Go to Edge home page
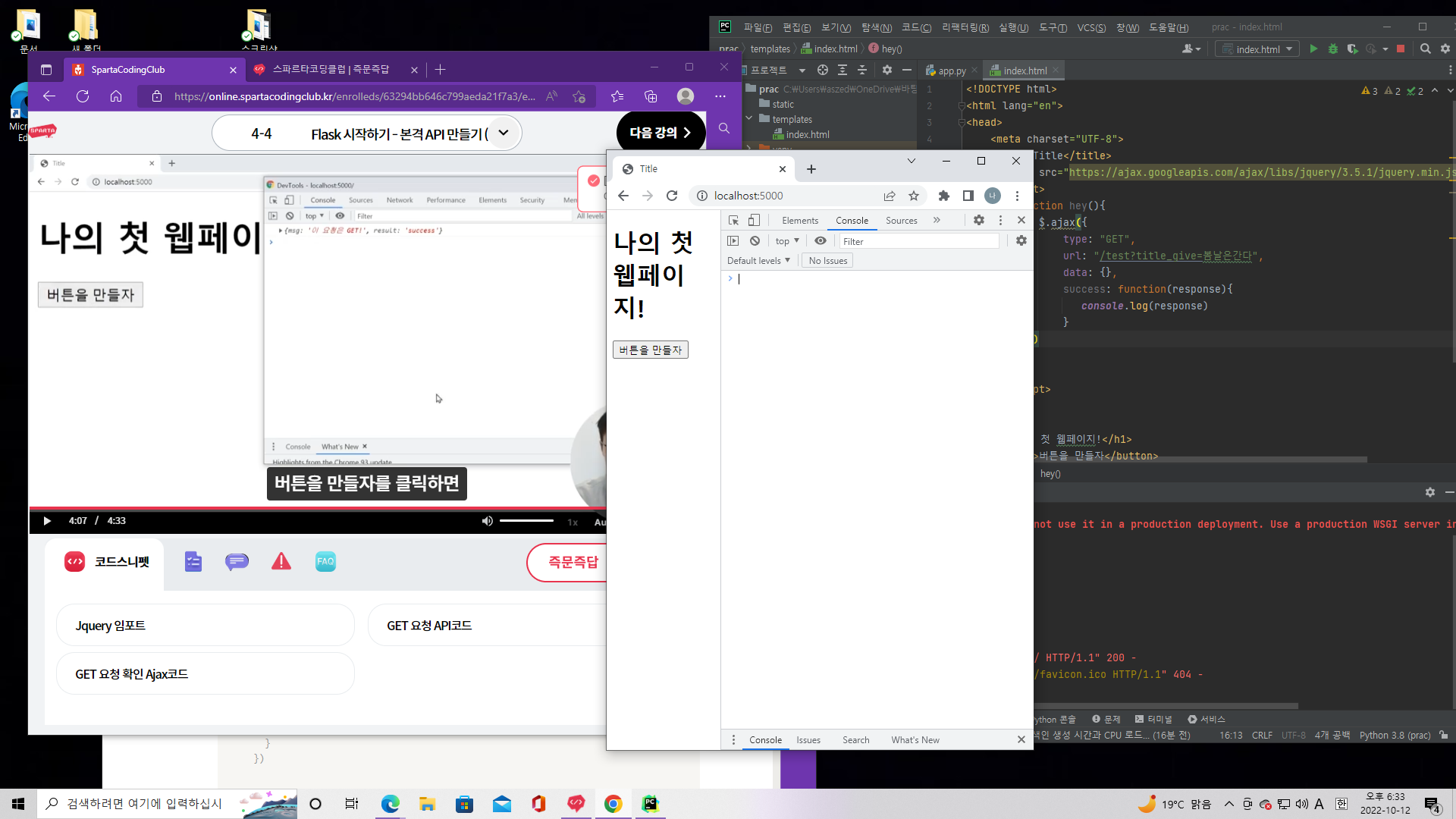This screenshot has height=819, width=1456. pyautogui.click(x=116, y=96)
